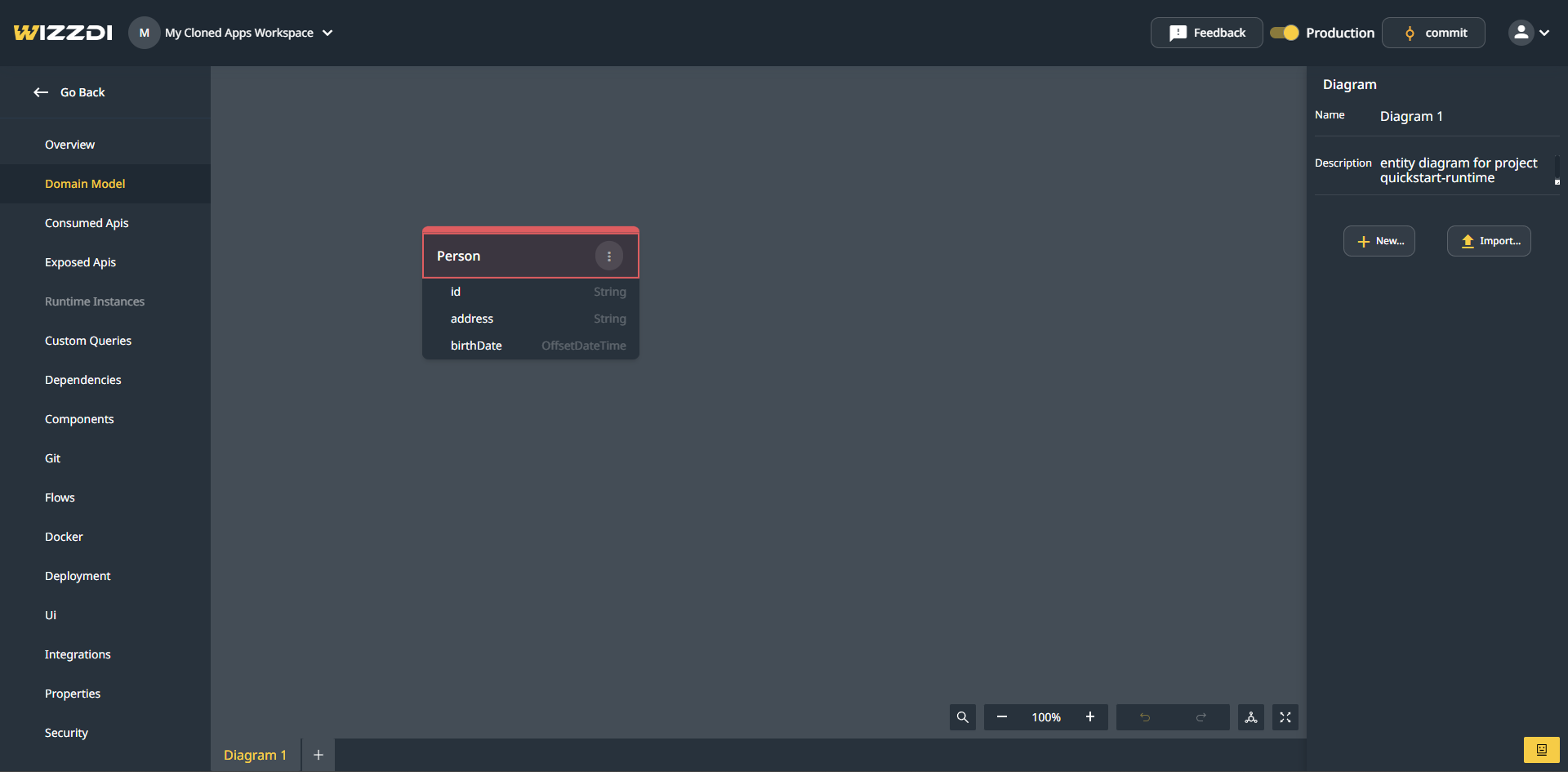This screenshot has width=1568, height=772.
Task: Open Components section
Action: pyautogui.click(x=105, y=419)
